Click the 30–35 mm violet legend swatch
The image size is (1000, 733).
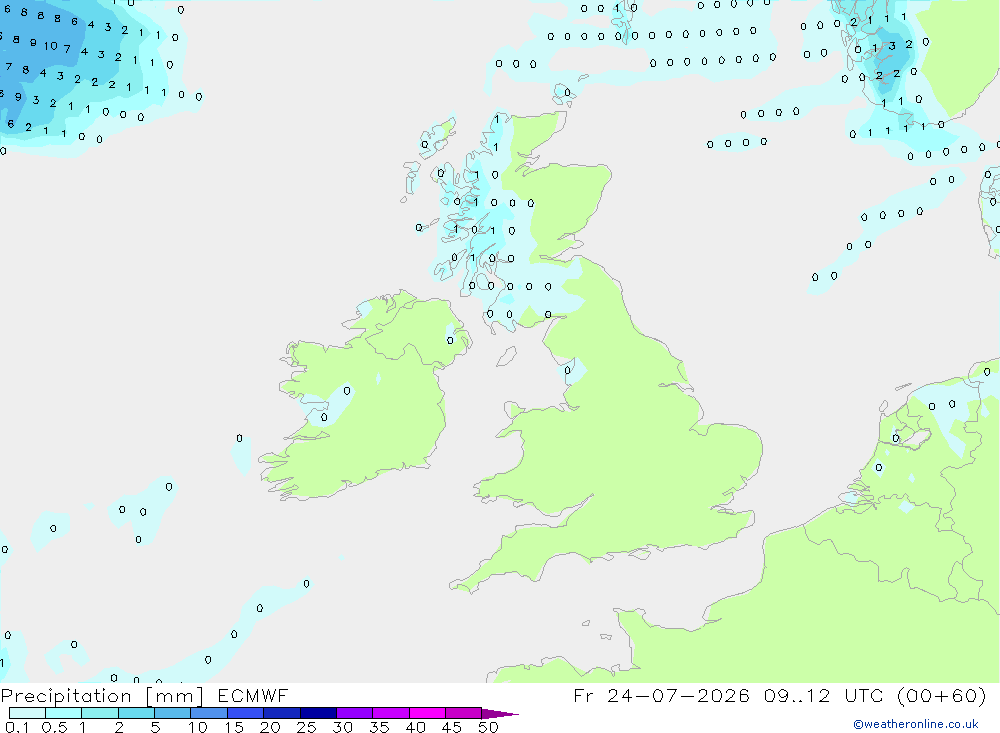(x=354, y=713)
